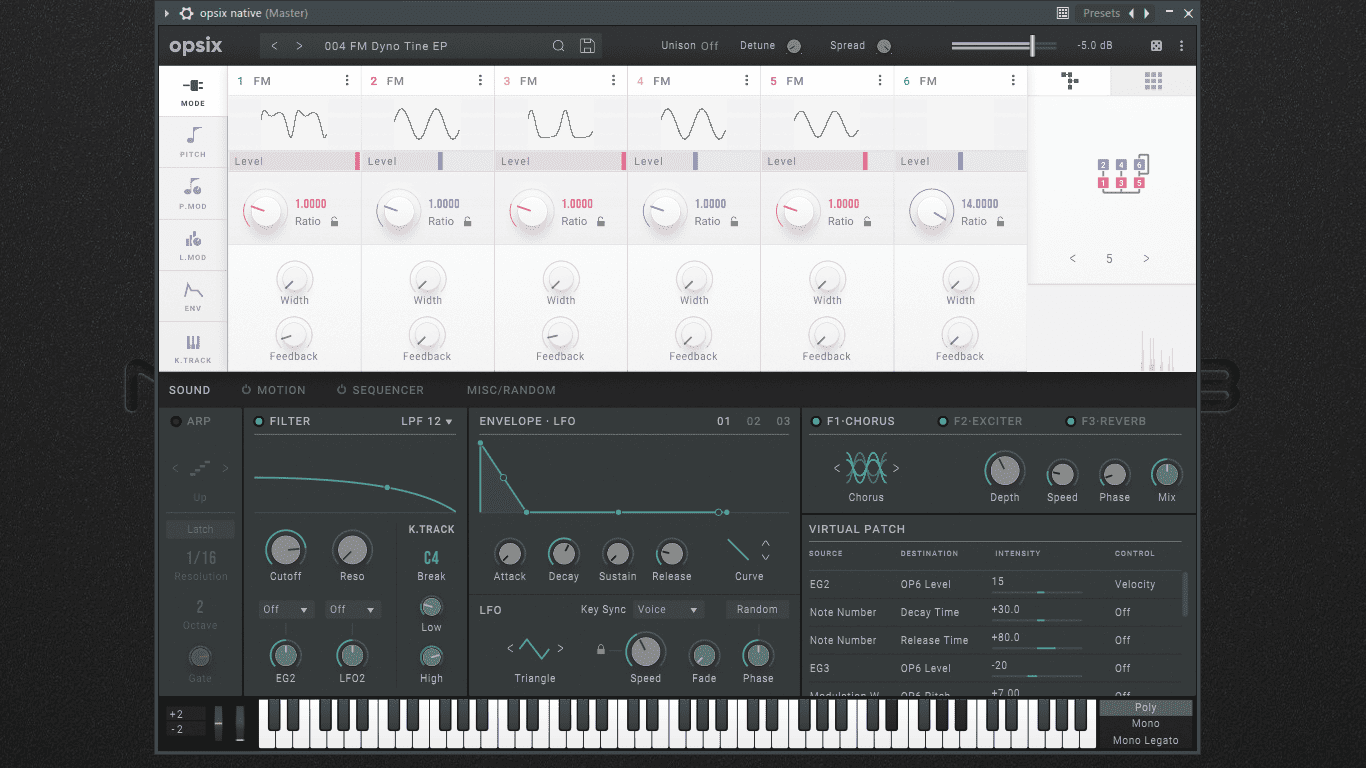Toggle the F2 EXCITER effect

point(943,422)
